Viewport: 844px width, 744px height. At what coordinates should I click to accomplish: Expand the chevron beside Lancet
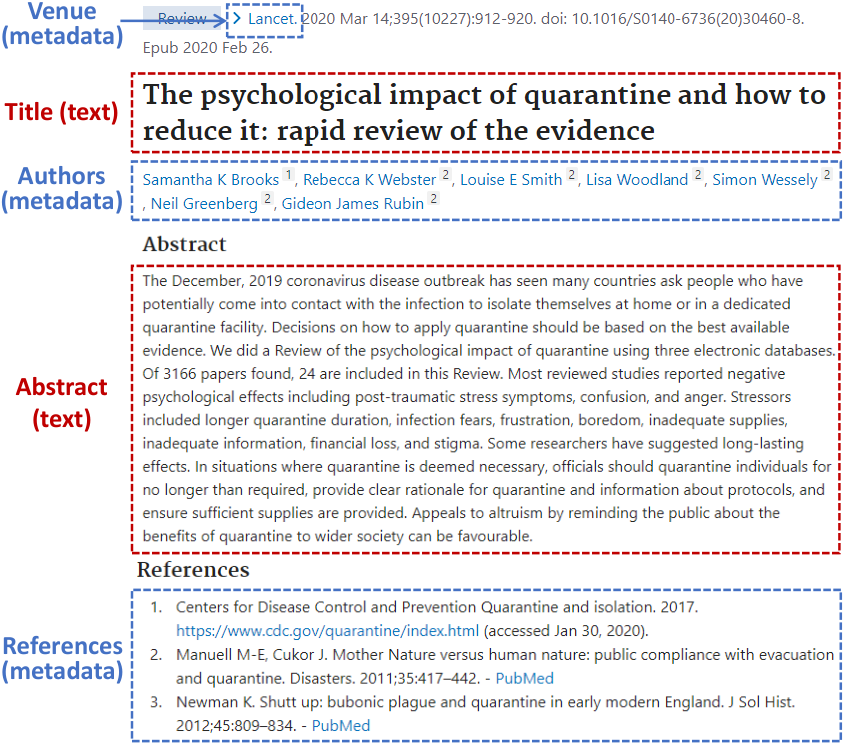click(237, 19)
